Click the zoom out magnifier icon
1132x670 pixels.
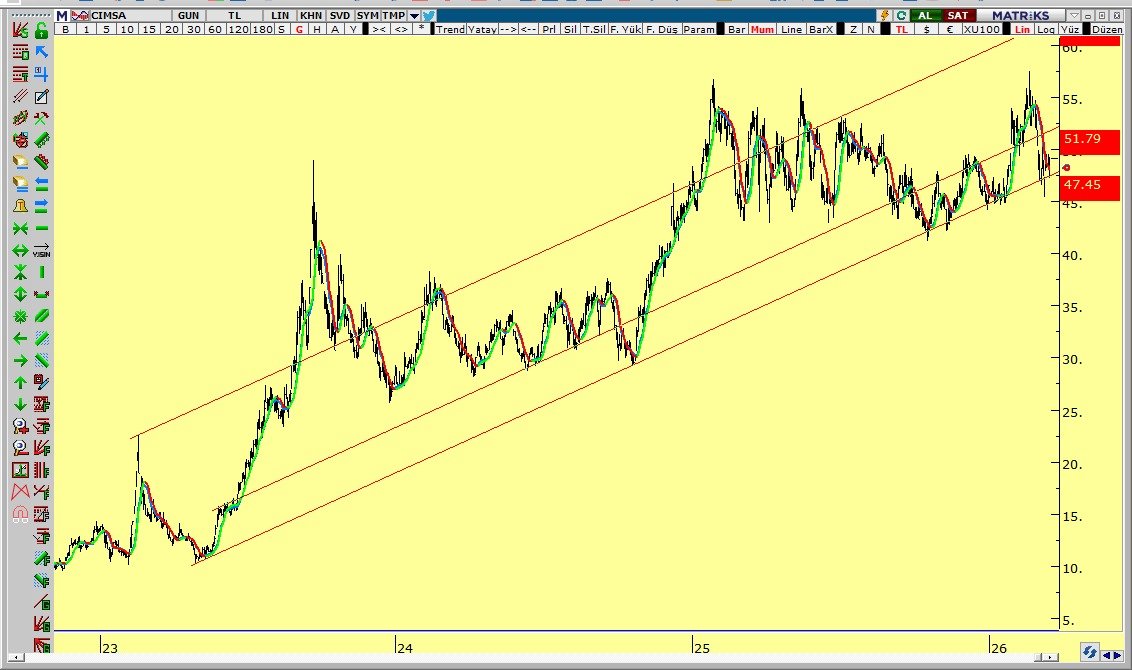tap(20, 448)
